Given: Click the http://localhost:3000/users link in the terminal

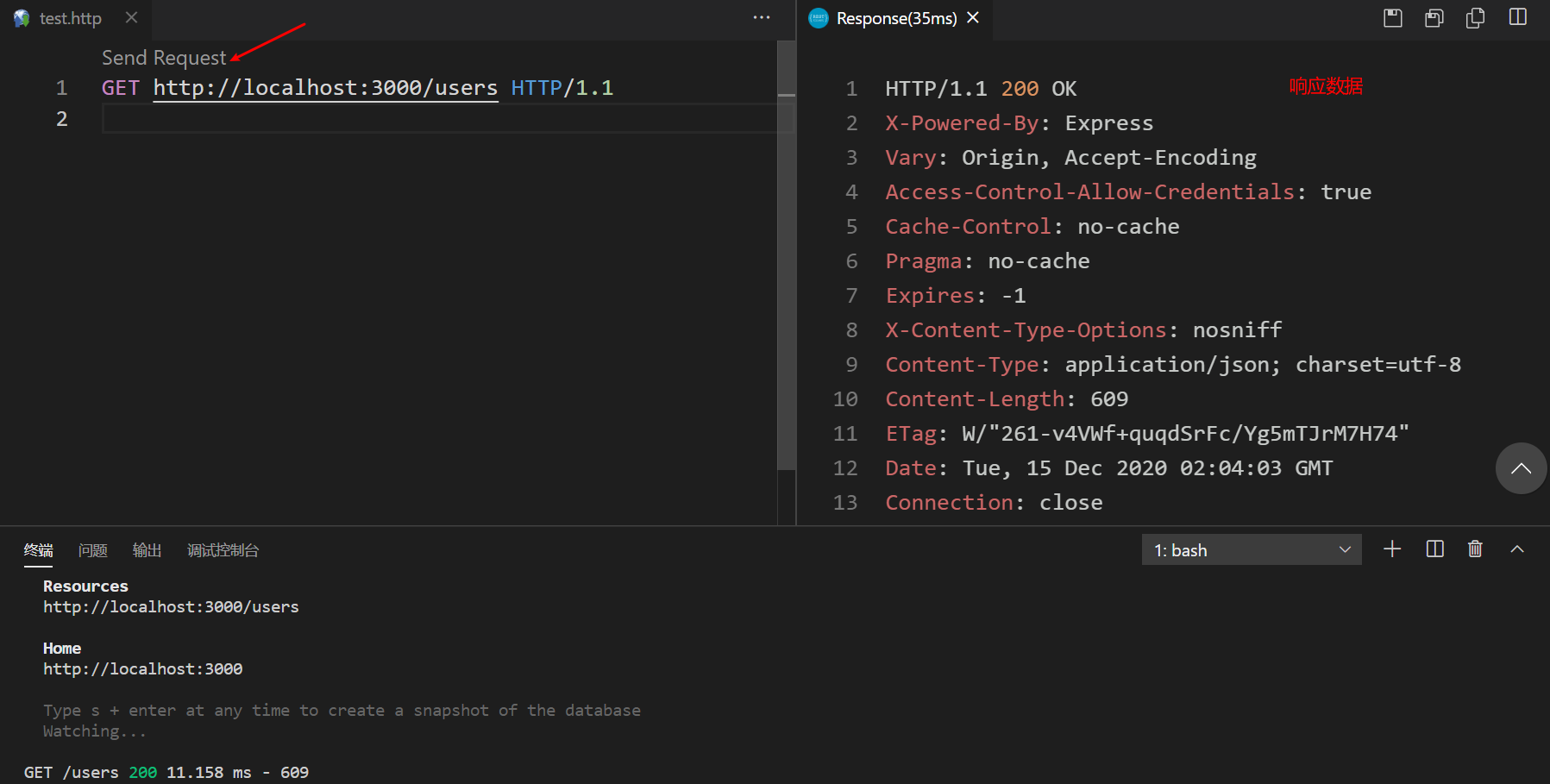Looking at the screenshot, I should (171, 607).
